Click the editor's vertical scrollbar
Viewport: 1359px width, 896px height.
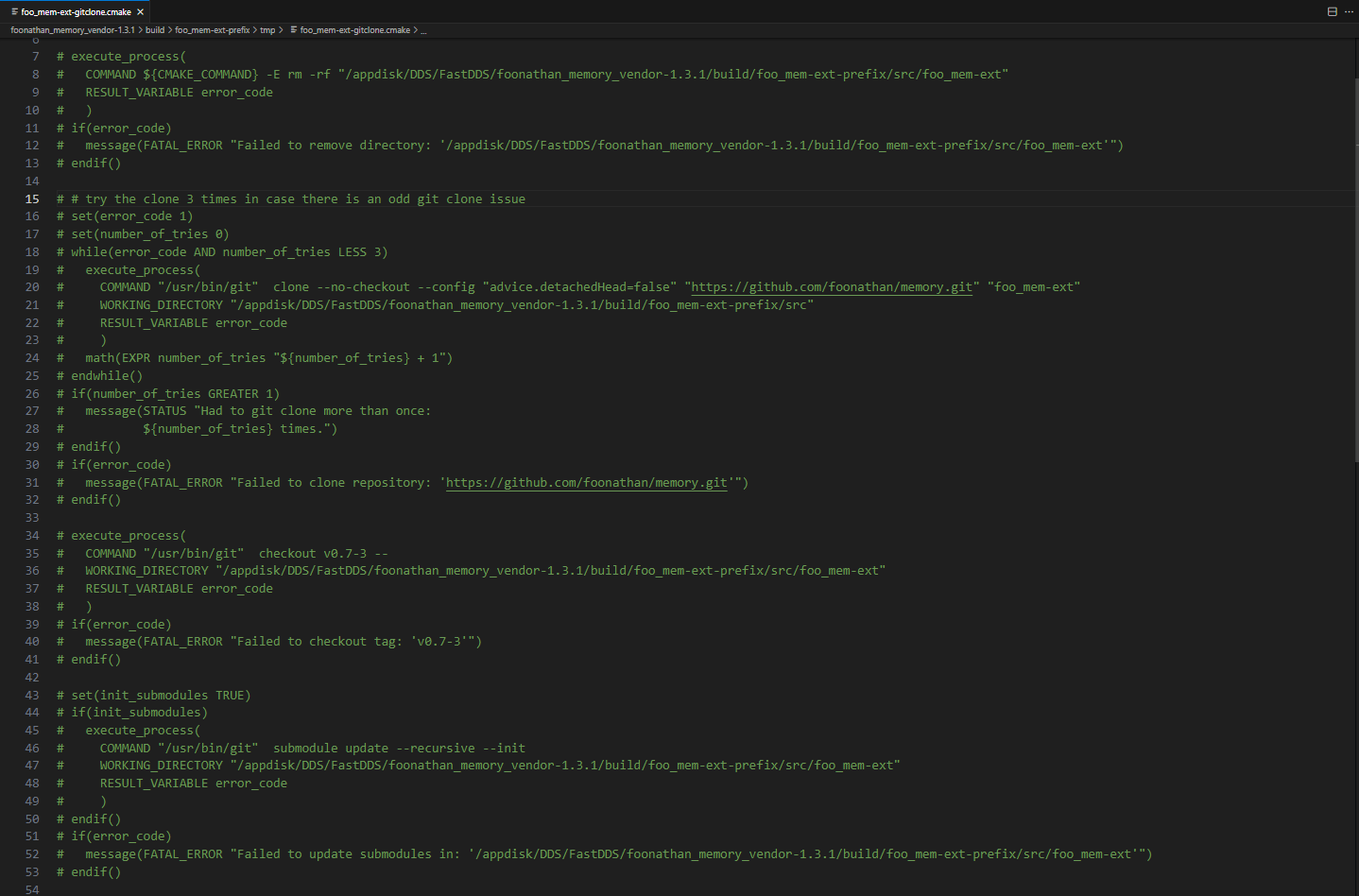1354,284
